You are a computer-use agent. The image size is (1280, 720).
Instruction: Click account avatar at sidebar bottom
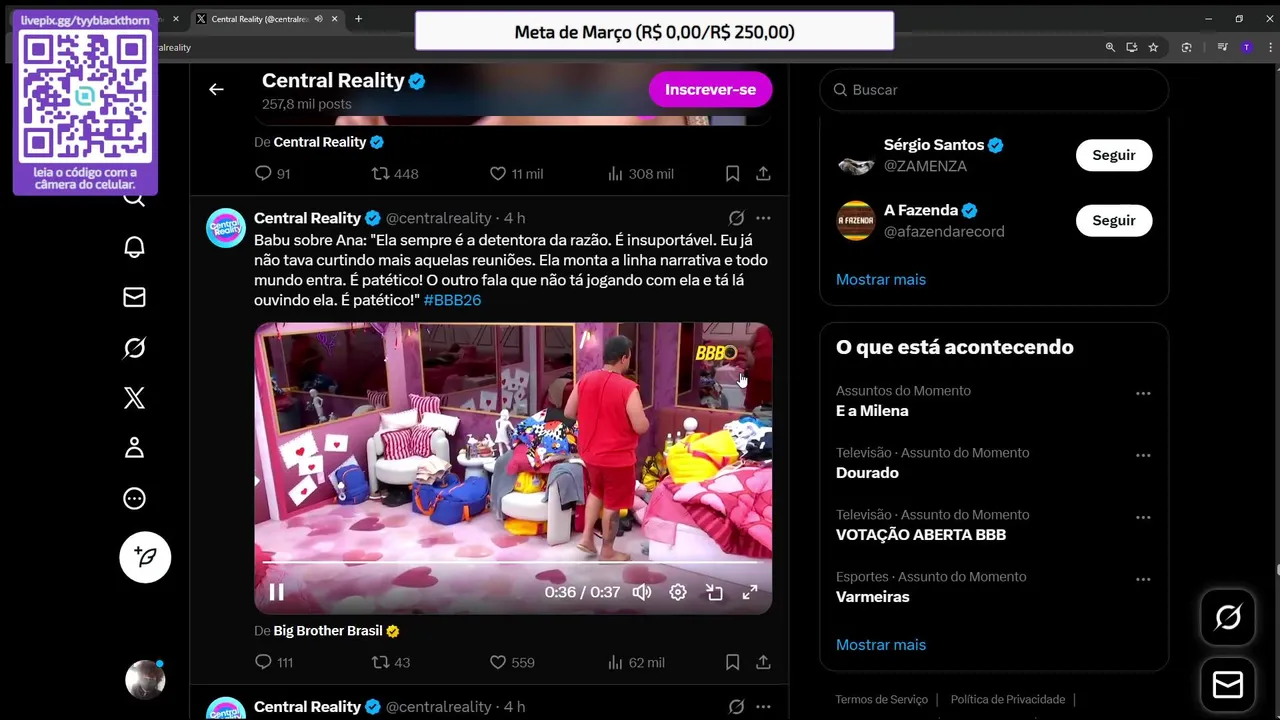[x=145, y=679]
